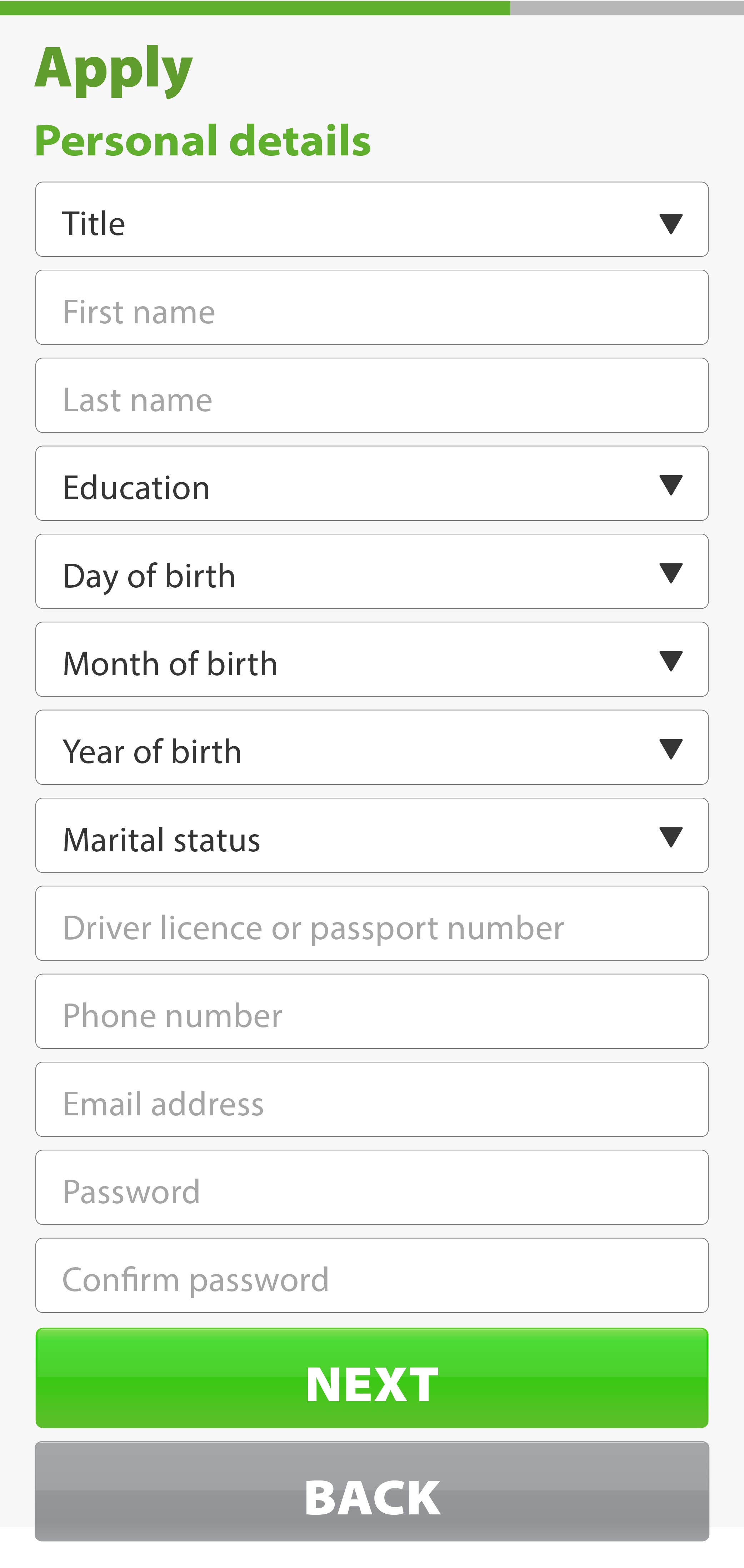Click into the Phone number field
This screenshot has height=1568, width=744.
coord(372,1012)
